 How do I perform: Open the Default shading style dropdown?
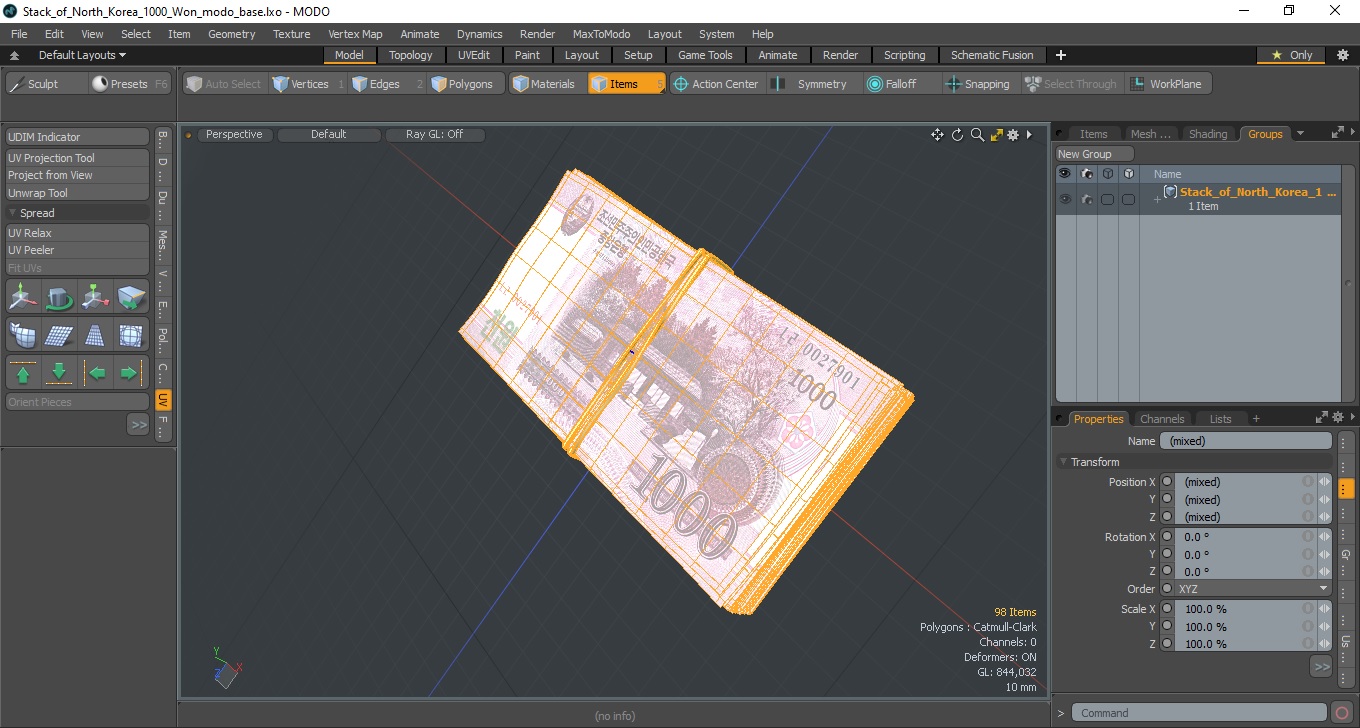click(328, 135)
